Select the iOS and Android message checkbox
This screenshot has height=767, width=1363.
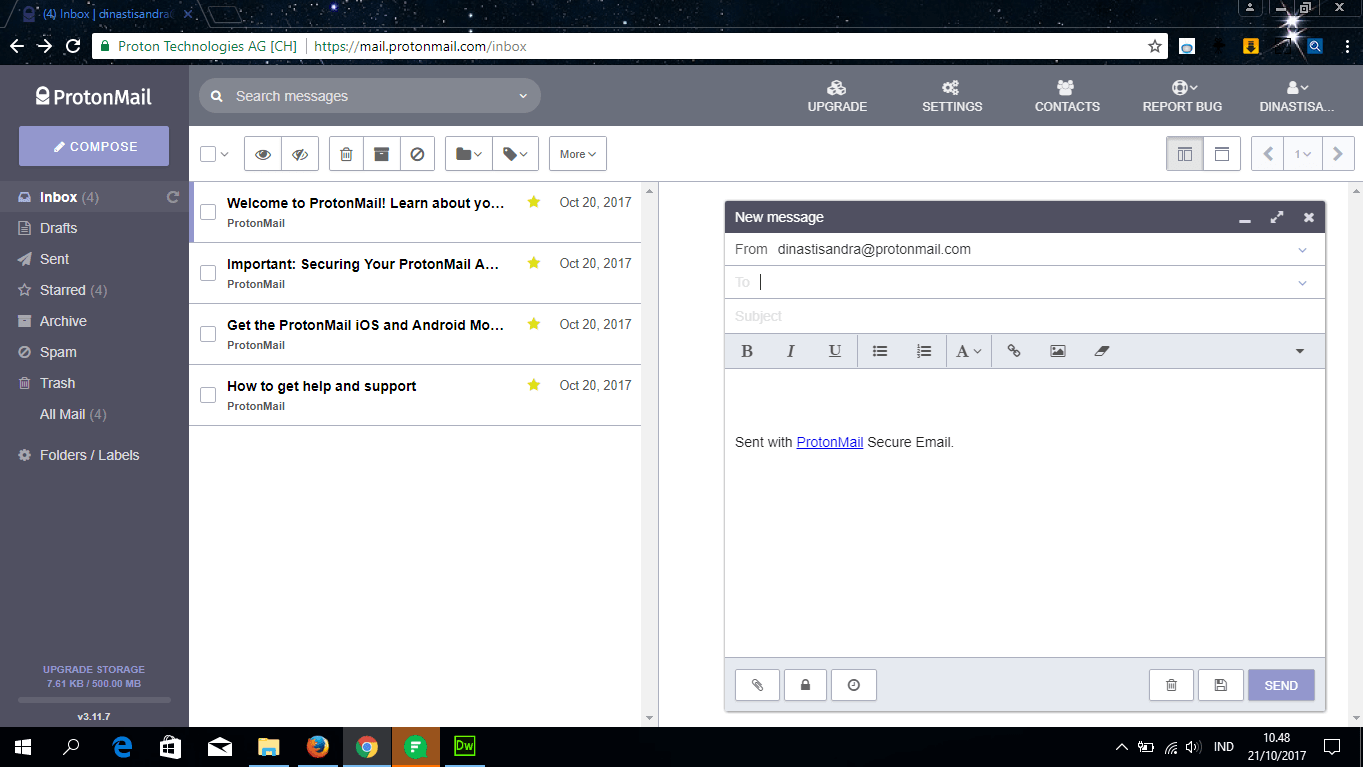[x=208, y=334]
